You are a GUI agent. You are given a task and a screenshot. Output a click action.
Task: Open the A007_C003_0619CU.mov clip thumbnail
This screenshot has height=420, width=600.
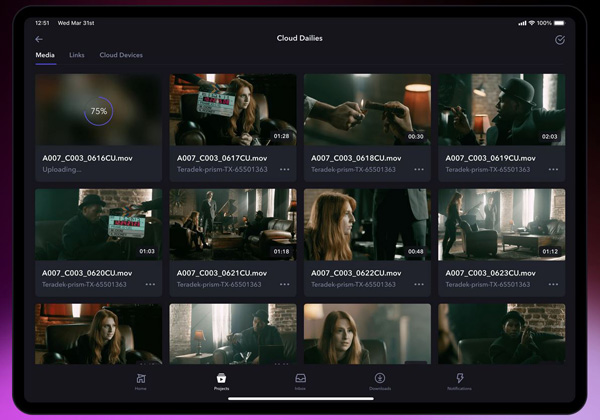pyautogui.click(x=501, y=110)
